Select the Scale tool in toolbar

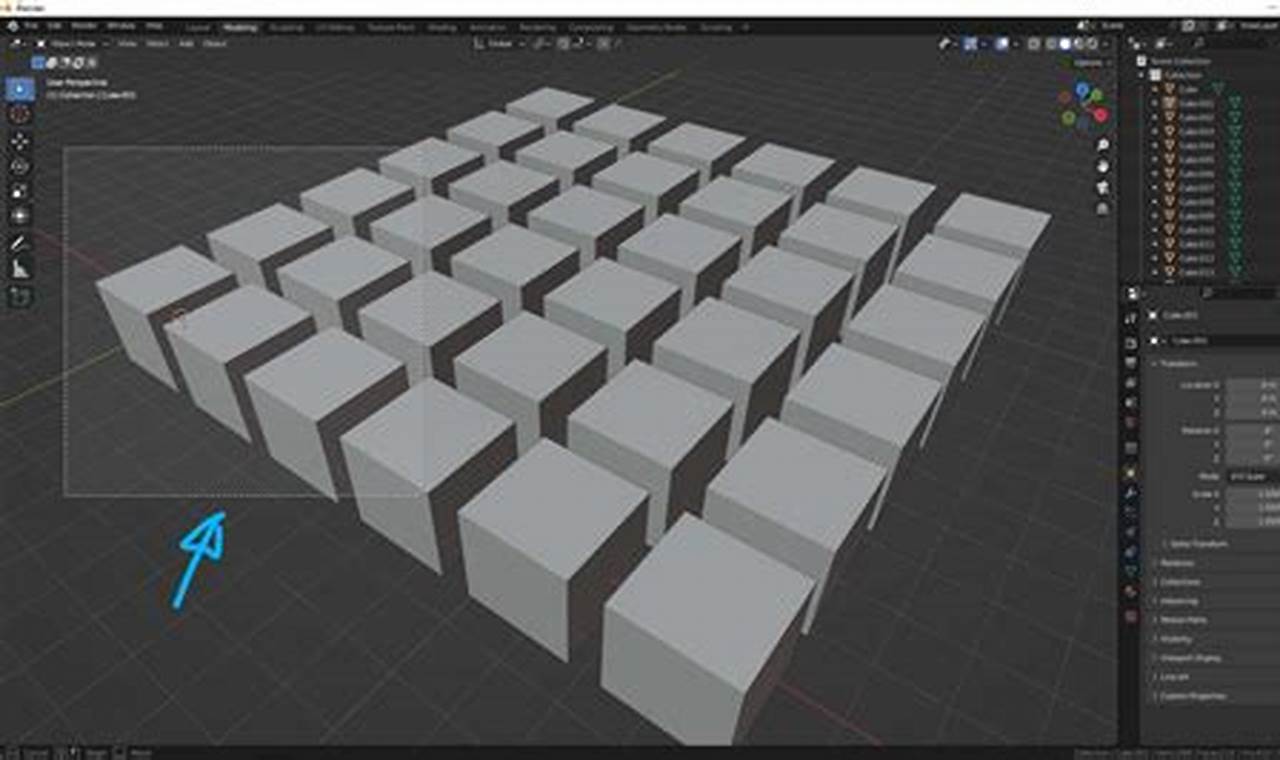click(x=20, y=191)
